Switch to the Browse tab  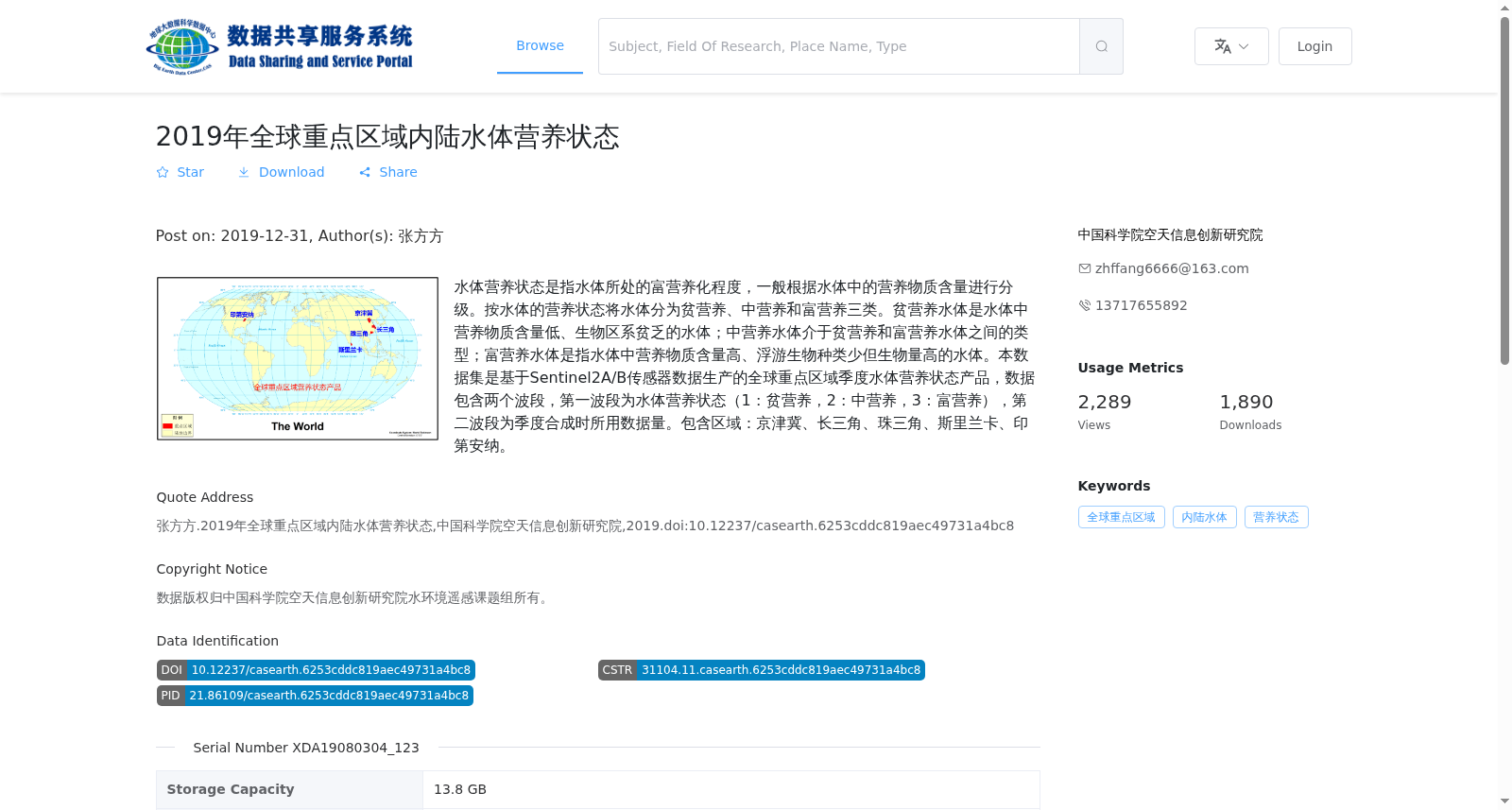pos(540,45)
